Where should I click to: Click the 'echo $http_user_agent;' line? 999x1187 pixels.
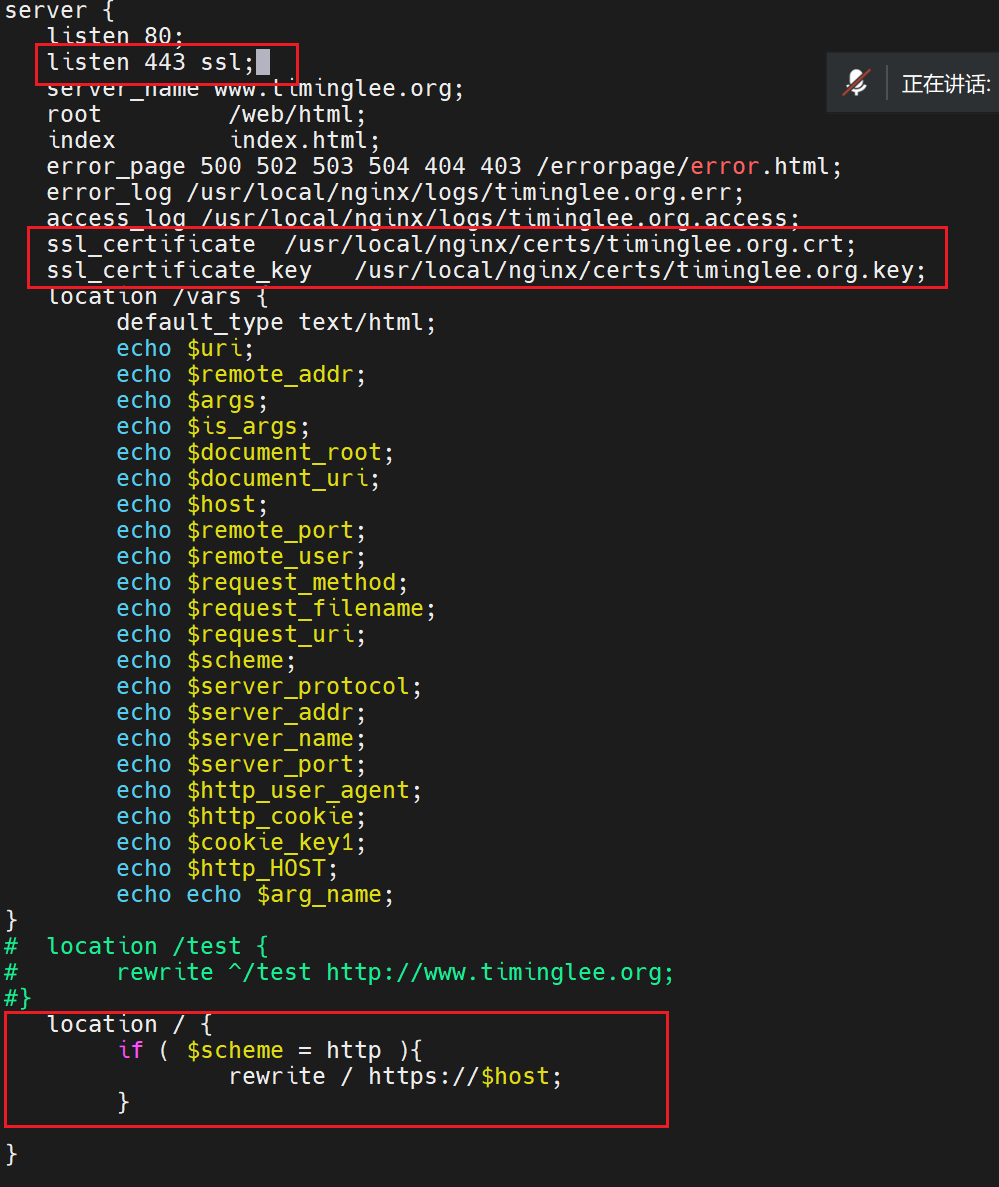[x=269, y=790]
